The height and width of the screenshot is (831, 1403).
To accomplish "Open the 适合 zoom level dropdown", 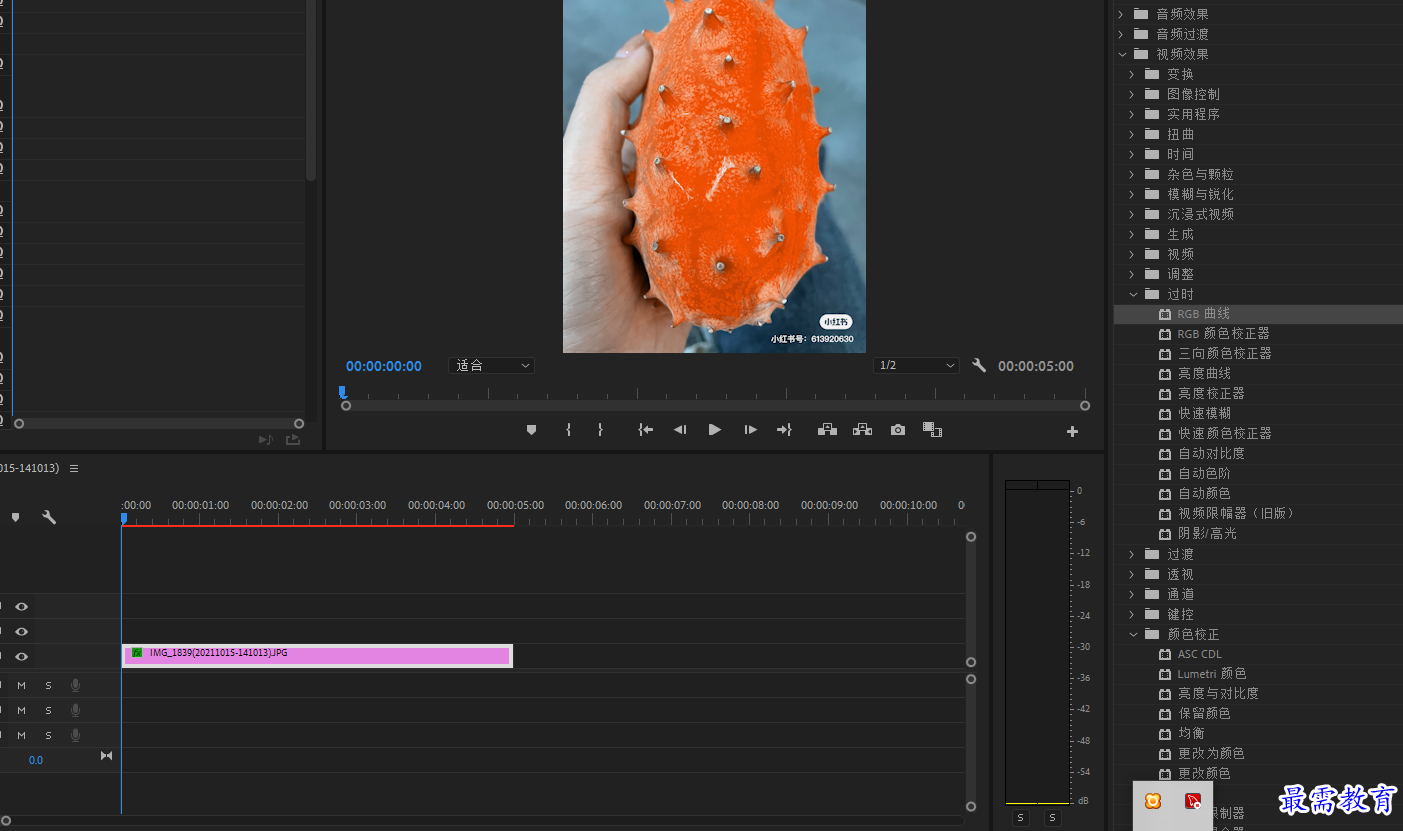I will pos(492,366).
